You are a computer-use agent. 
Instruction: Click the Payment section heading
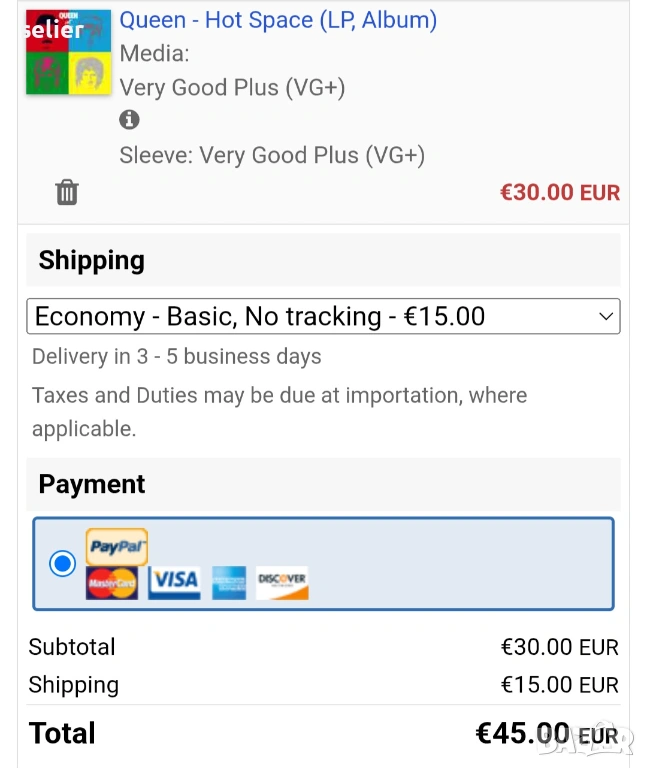tap(92, 485)
